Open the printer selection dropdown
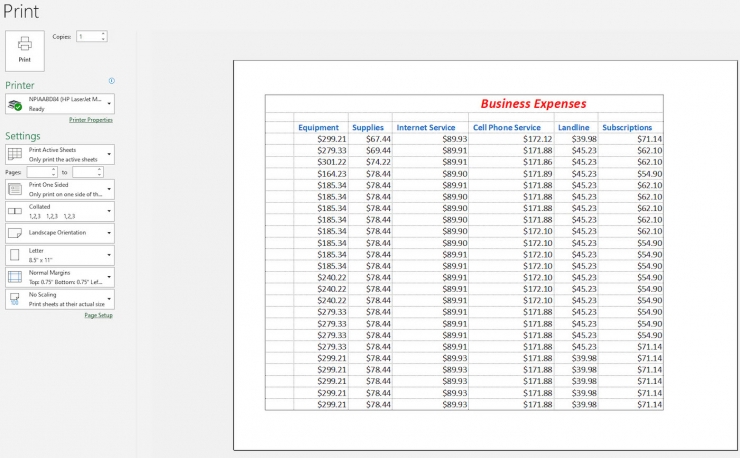 pos(108,104)
